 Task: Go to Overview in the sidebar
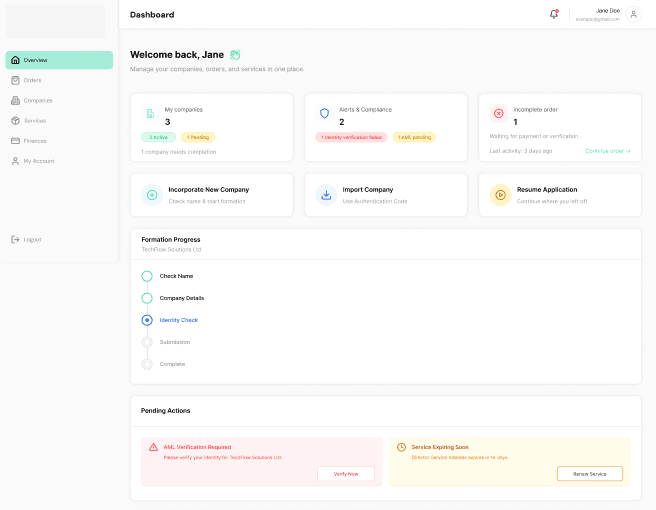coord(59,60)
